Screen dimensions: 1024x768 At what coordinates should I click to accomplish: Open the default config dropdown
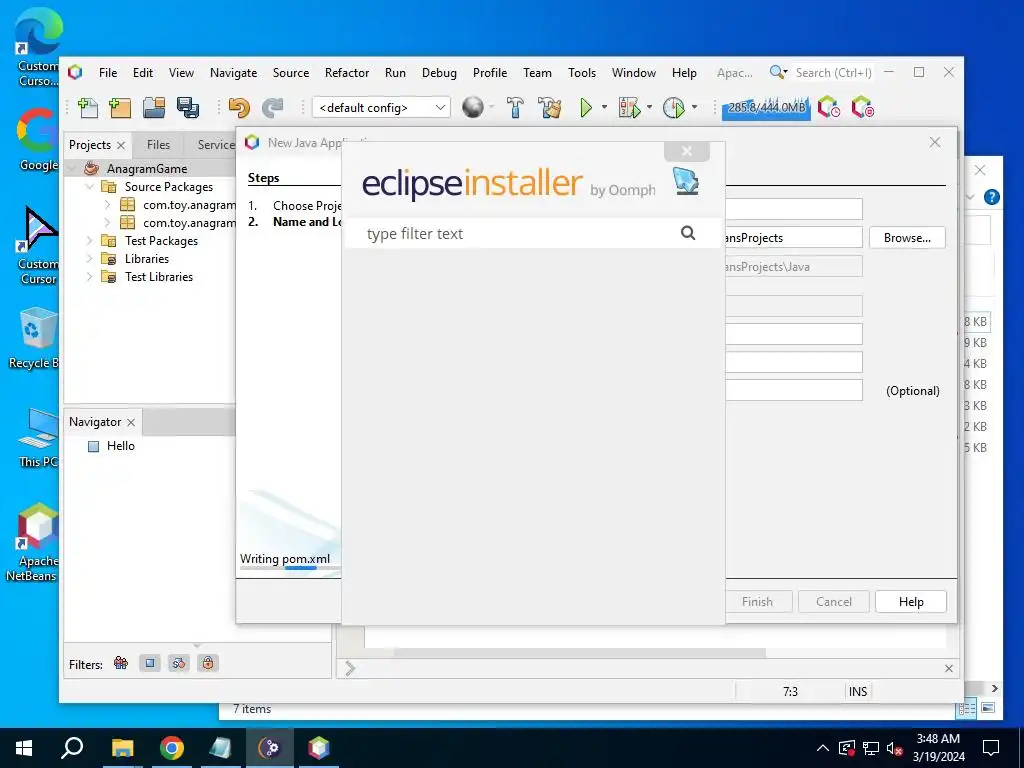(x=381, y=108)
